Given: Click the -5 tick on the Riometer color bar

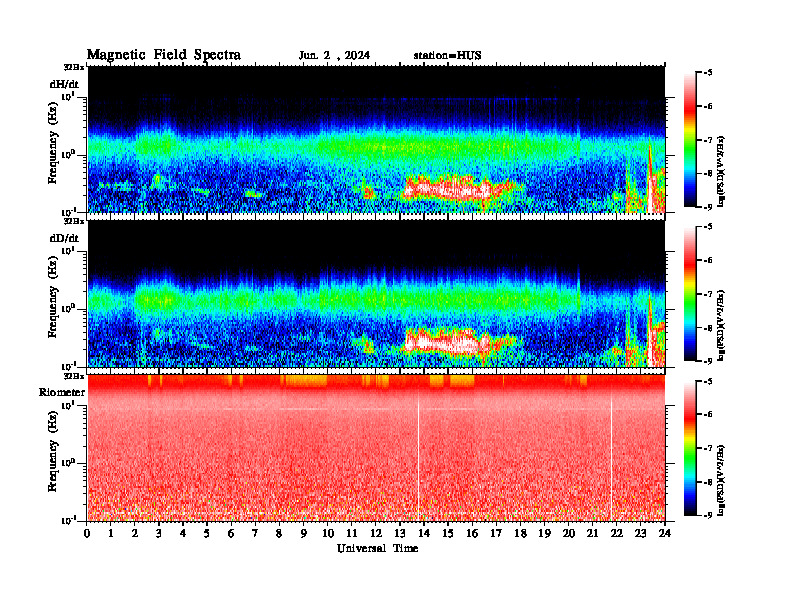Looking at the screenshot, I should [708, 381].
